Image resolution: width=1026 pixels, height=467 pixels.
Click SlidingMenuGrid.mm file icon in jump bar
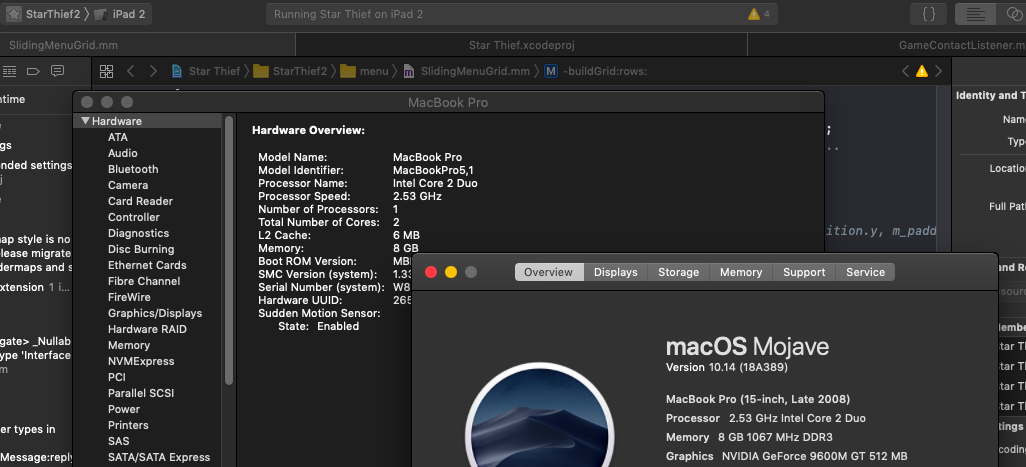point(408,71)
